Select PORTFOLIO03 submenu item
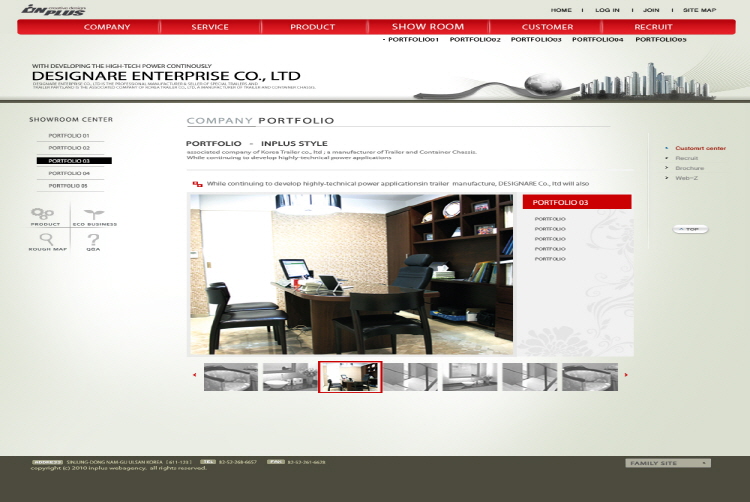The image size is (750, 502). [536, 40]
